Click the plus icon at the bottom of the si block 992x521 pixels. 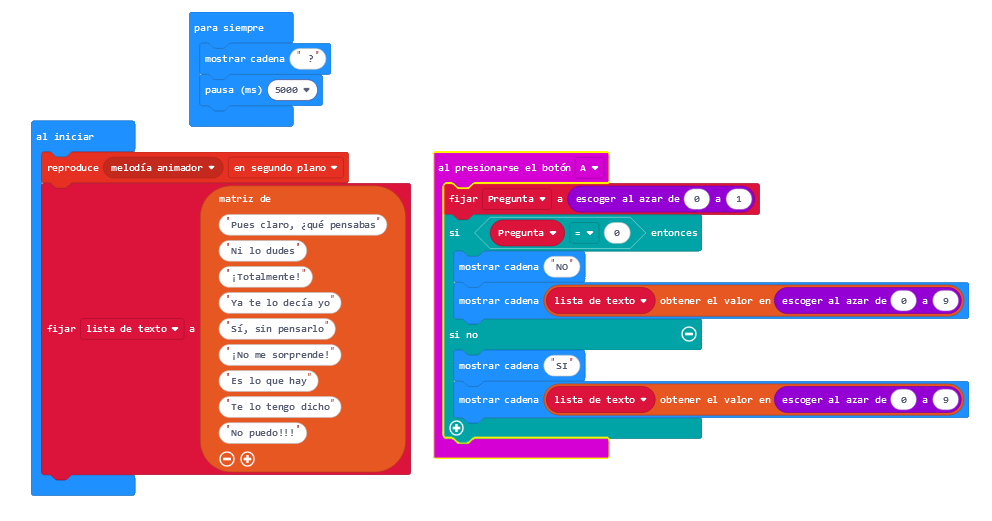click(x=457, y=428)
